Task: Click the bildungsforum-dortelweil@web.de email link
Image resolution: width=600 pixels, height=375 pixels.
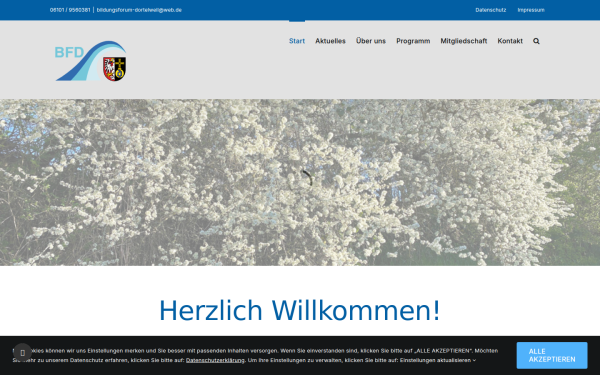Action: pos(139,10)
